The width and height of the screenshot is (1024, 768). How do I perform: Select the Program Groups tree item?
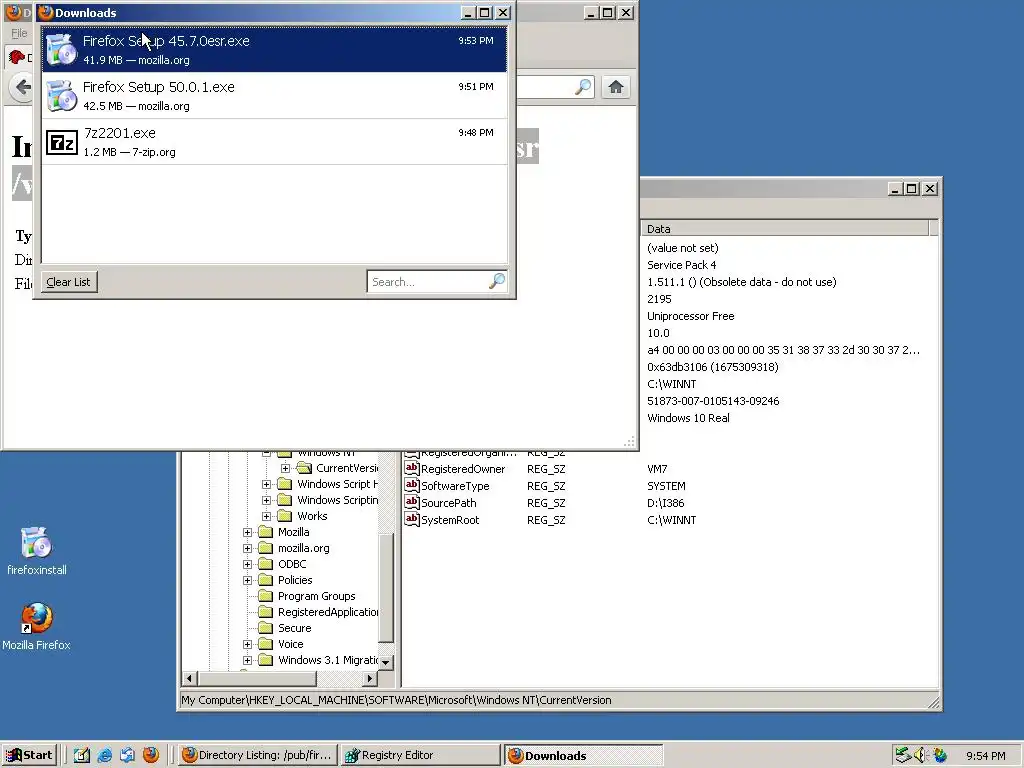[x=317, y=596]
